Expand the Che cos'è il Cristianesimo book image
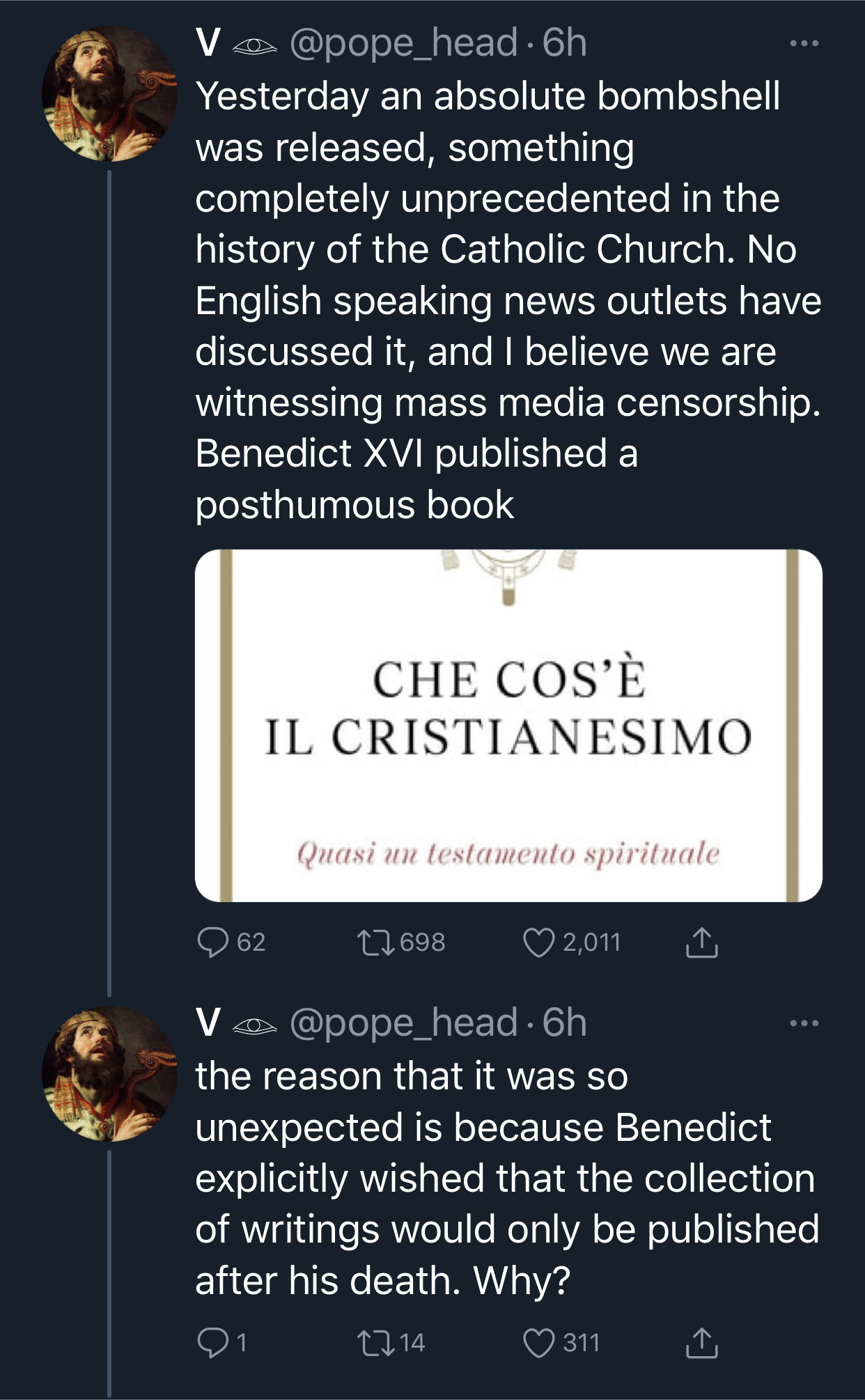 click(508, 725)
